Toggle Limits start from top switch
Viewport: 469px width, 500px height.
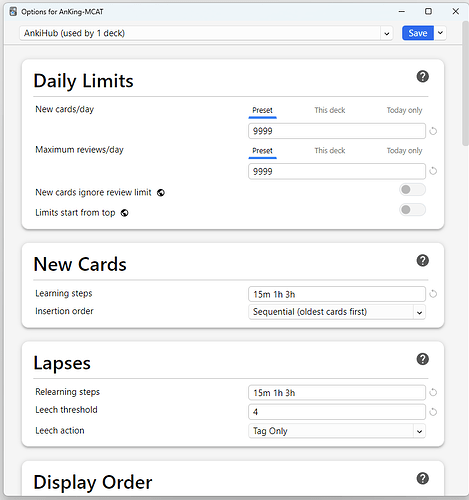pyautogui.click(x=412, y=210)
